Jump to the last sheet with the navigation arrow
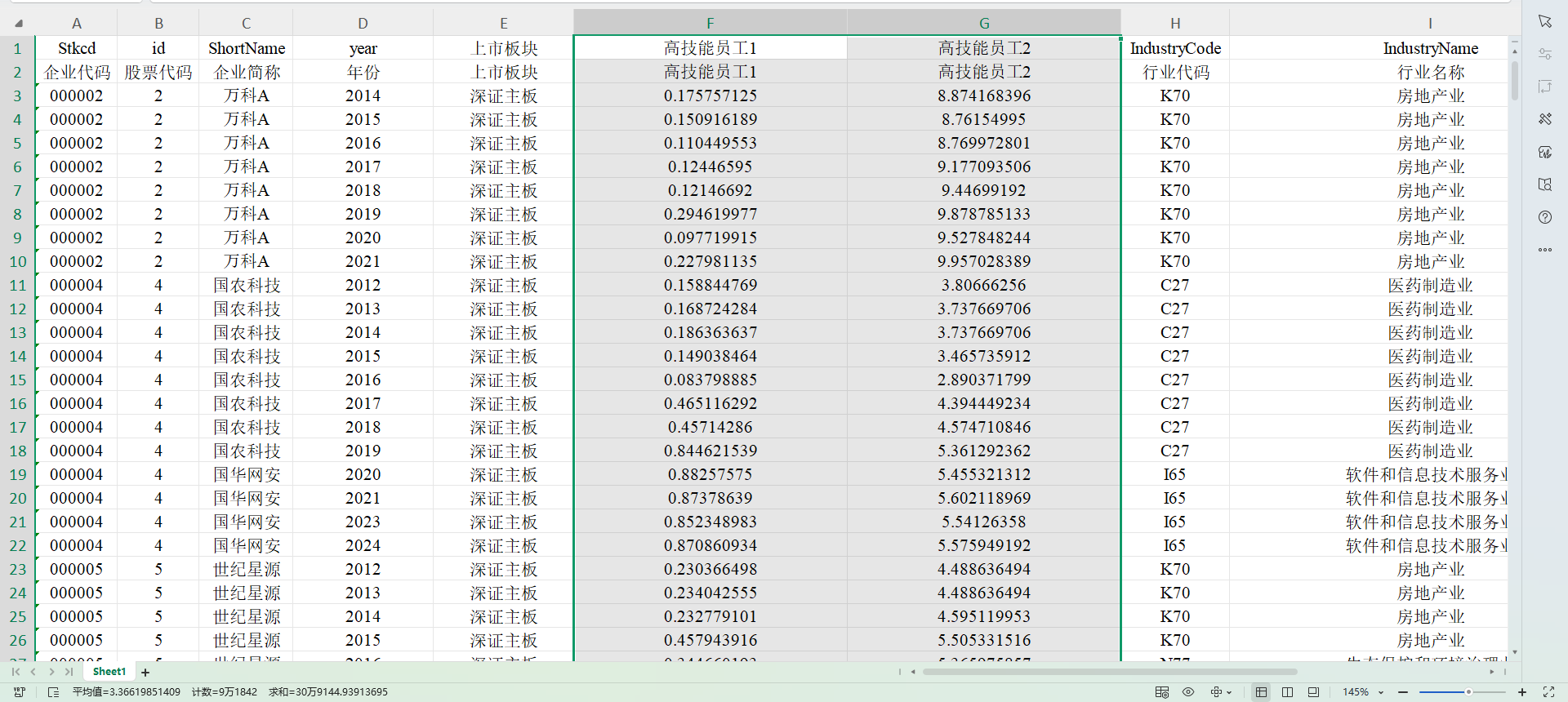The height and width of the screenshot is (702, 1568). click(69, 672)
